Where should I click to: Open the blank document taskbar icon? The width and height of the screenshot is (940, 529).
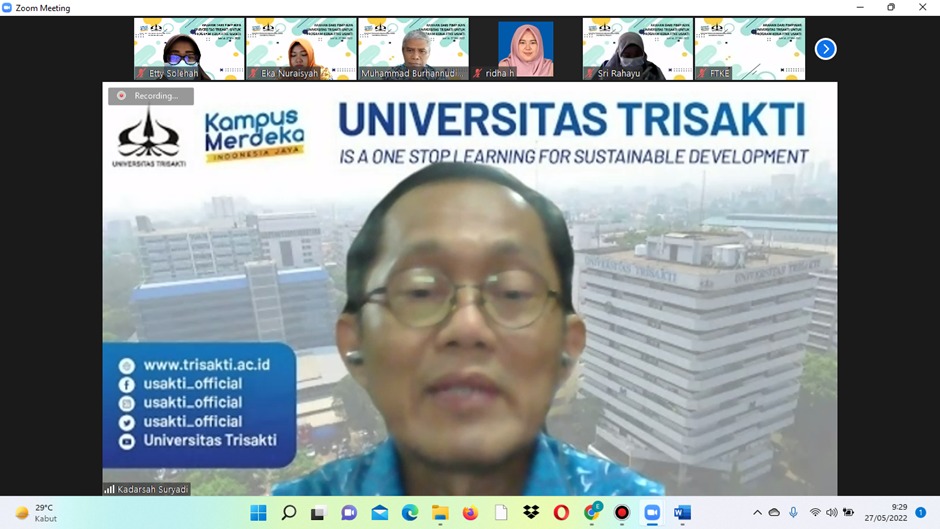501,513
